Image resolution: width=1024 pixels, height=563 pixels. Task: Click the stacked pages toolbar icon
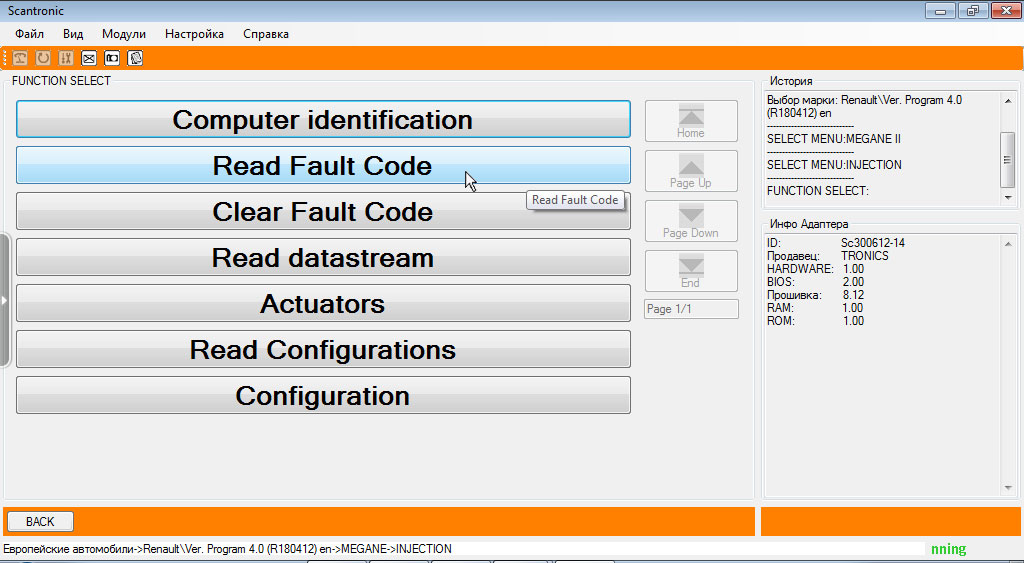point(135,58)
